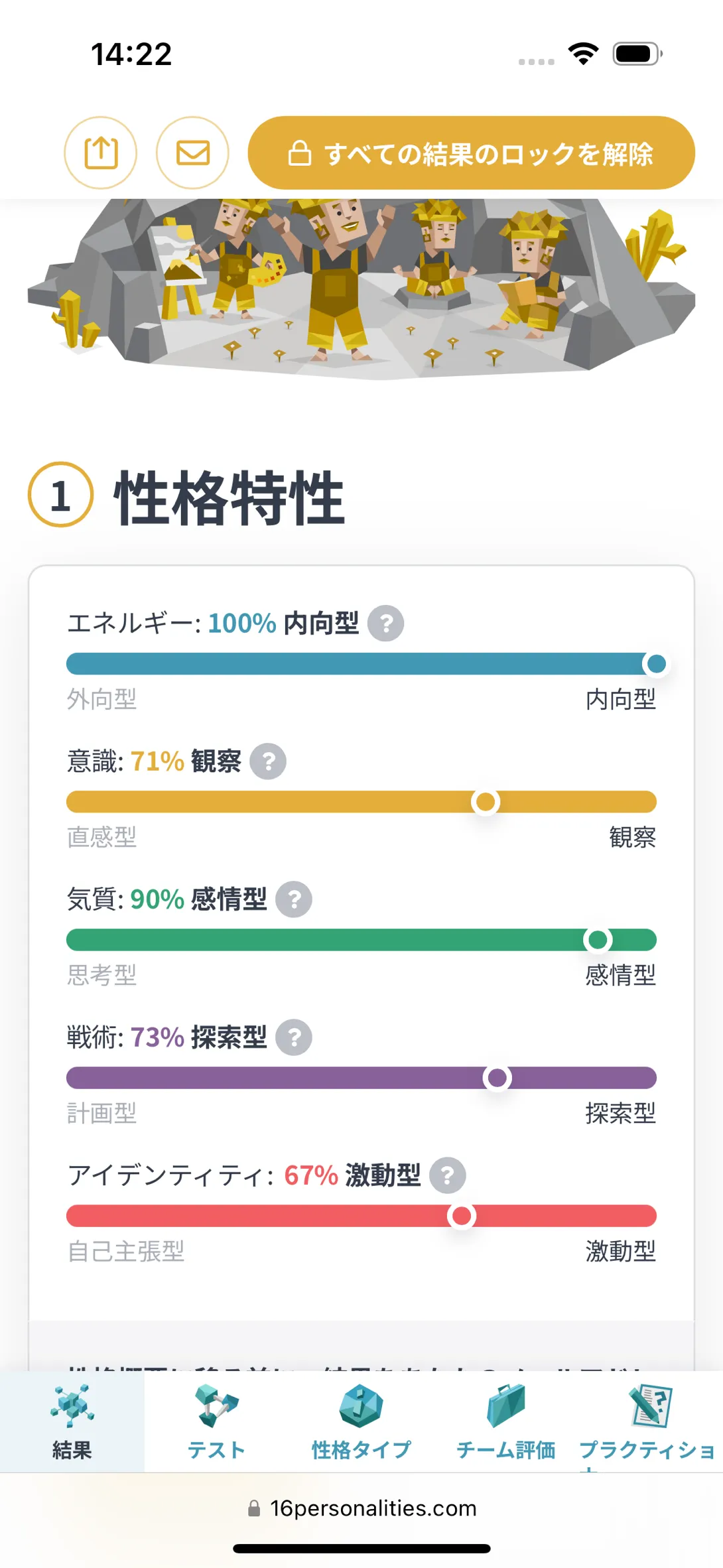Tap the email envelope icon

tap(192, 153)
